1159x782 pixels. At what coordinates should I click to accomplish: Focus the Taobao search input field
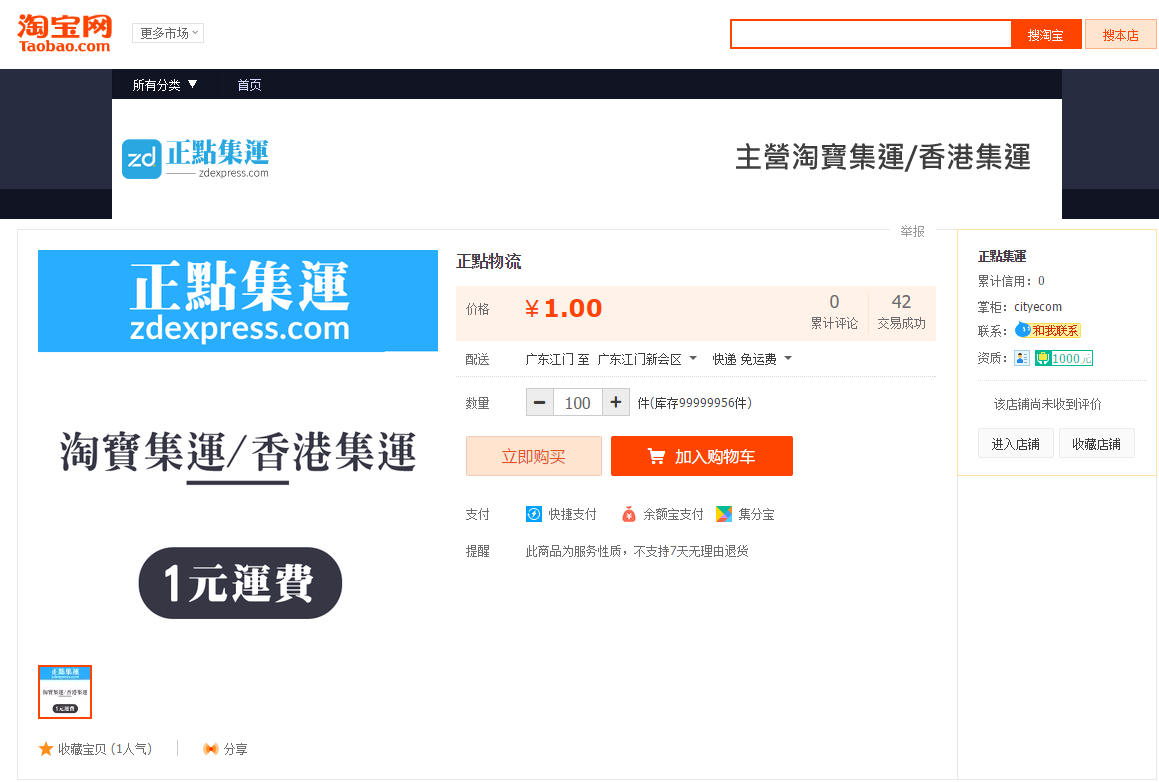tap(871, 35)
